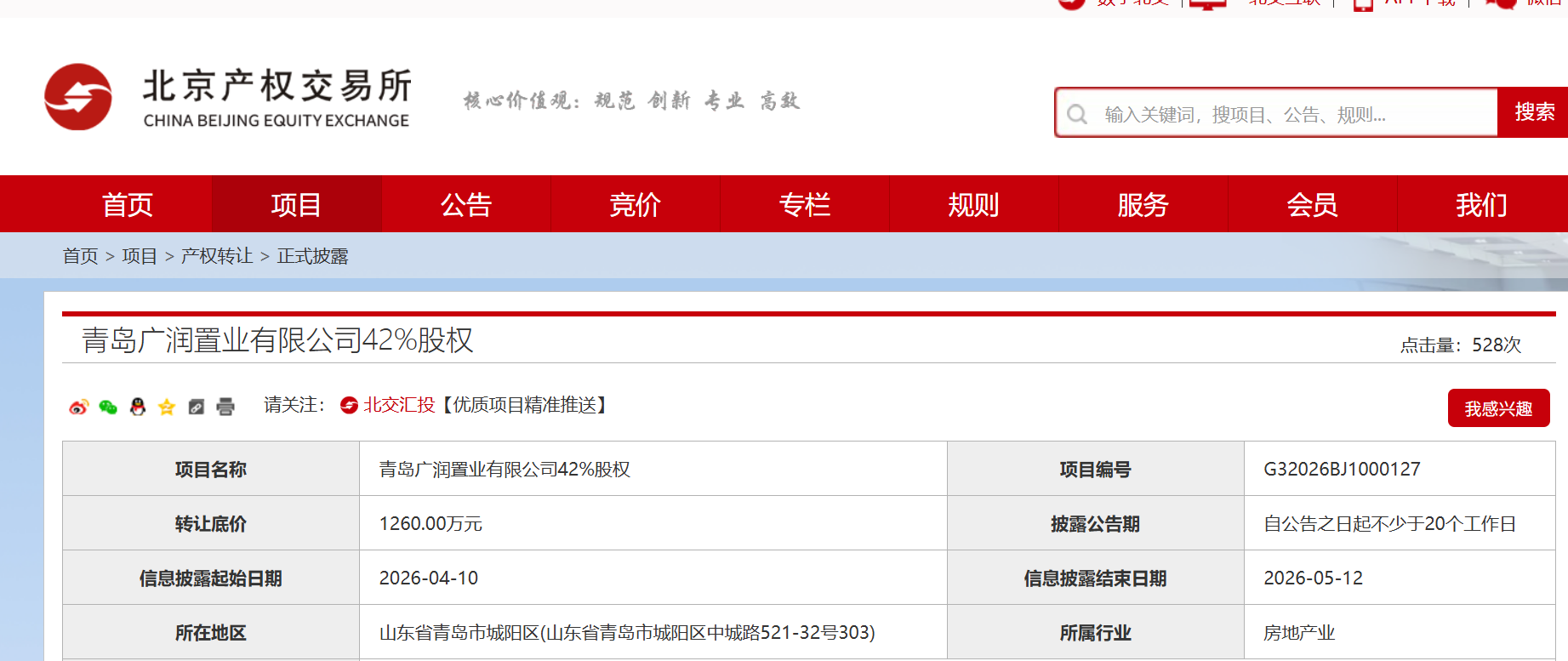Image resolution: width=1568 pixels, height=661 pixels.
Task: Open the 会员 navigation tab
Action: pos(1312,204)
